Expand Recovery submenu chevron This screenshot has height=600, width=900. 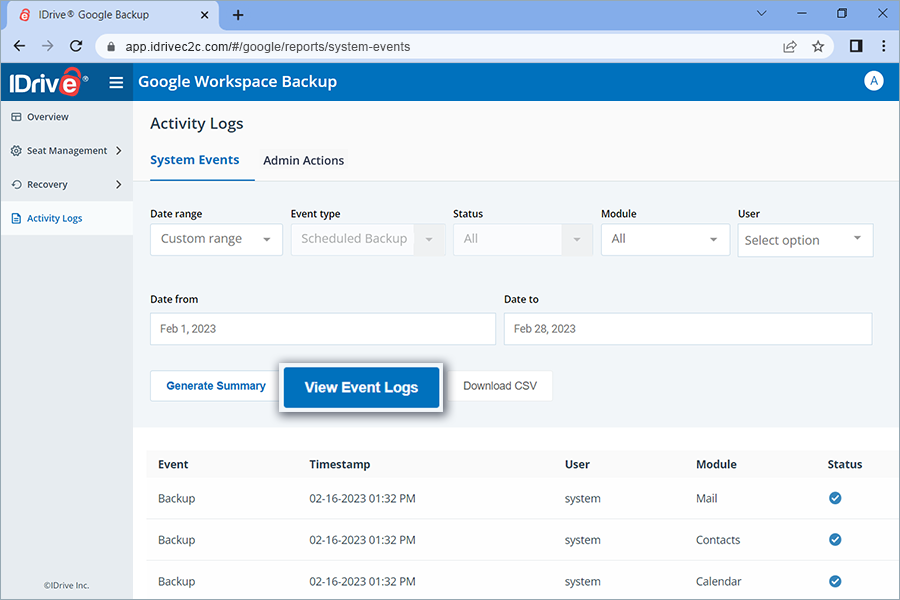coord(119,184)
